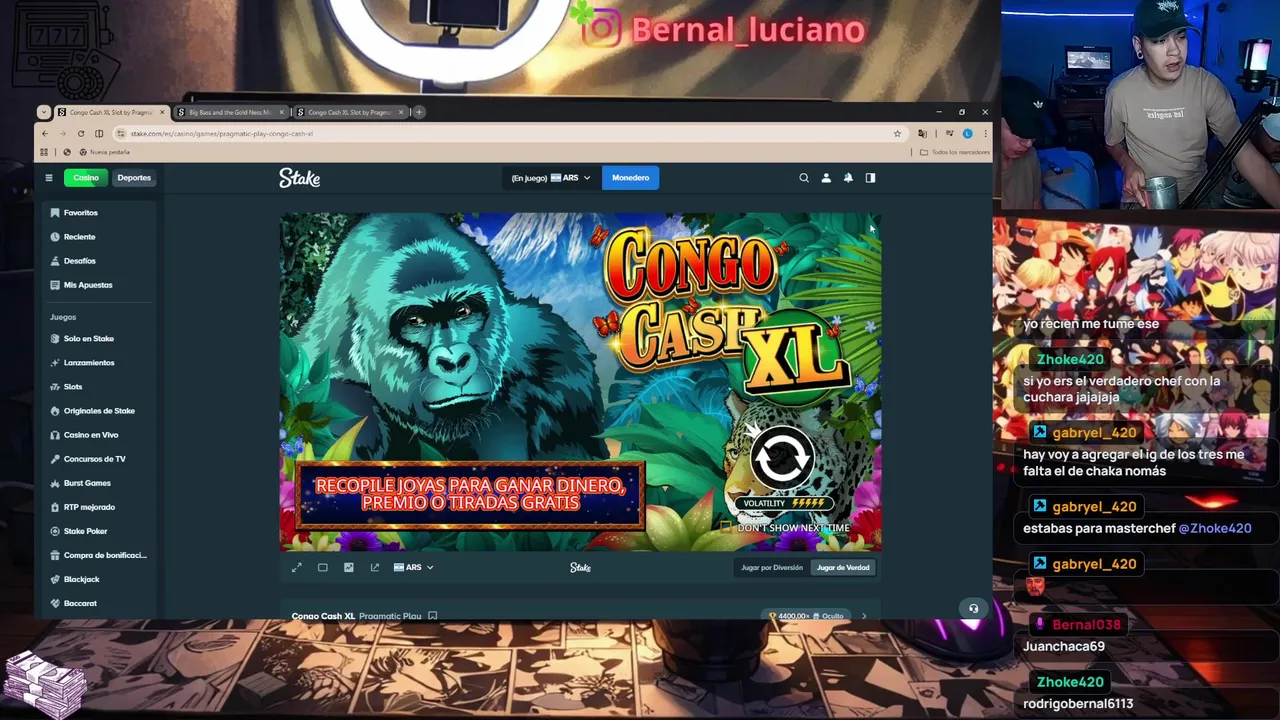Switch to theatre mode view
This screenshot has width=1280, height=720.
point(323,567)
